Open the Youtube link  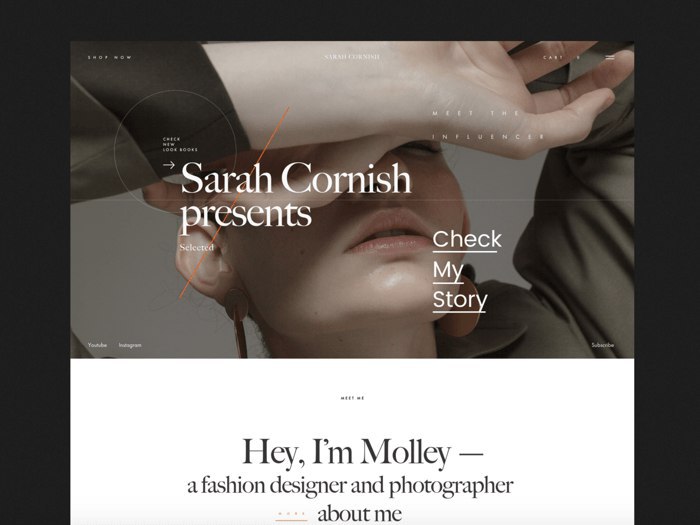click(x=97, y=345)
